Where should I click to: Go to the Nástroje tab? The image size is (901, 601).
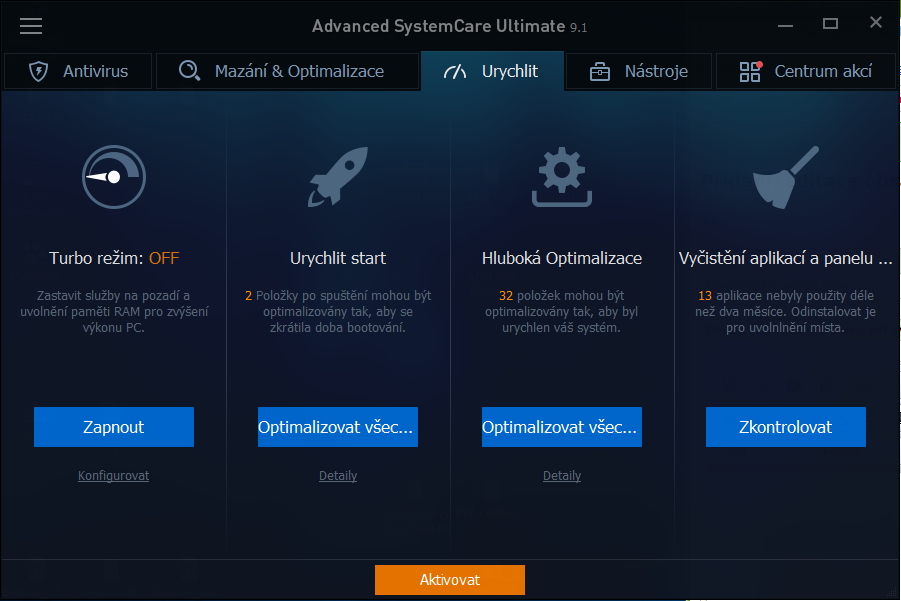(x=639, y=71)
